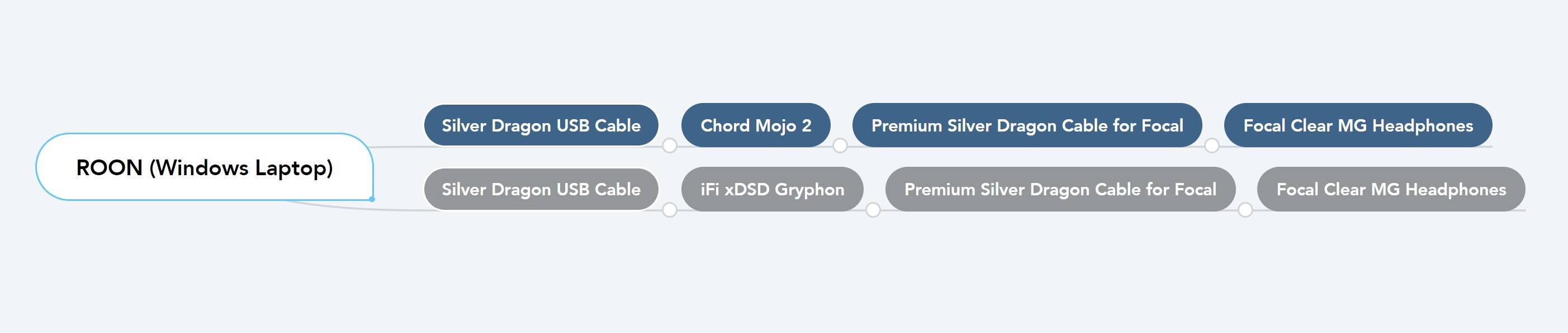Screen dimensions: 1568x333
Task: Collapse circle between gray USB Cable and iFi Gryphon
Action: tap(670, 210)
